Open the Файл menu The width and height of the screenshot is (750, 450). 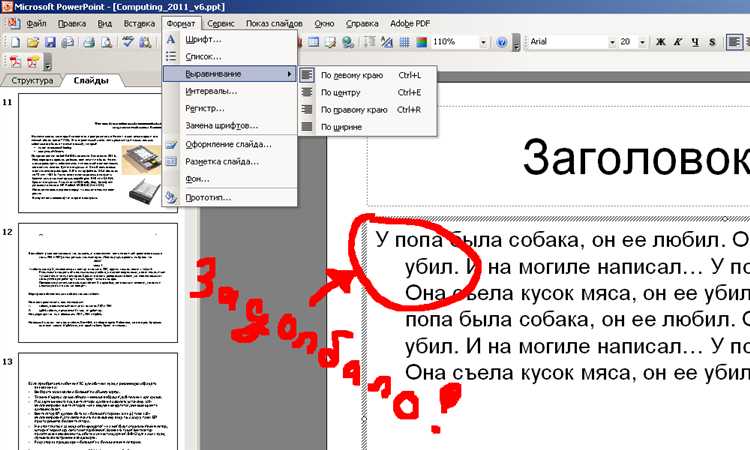click(x=36, y=23)
